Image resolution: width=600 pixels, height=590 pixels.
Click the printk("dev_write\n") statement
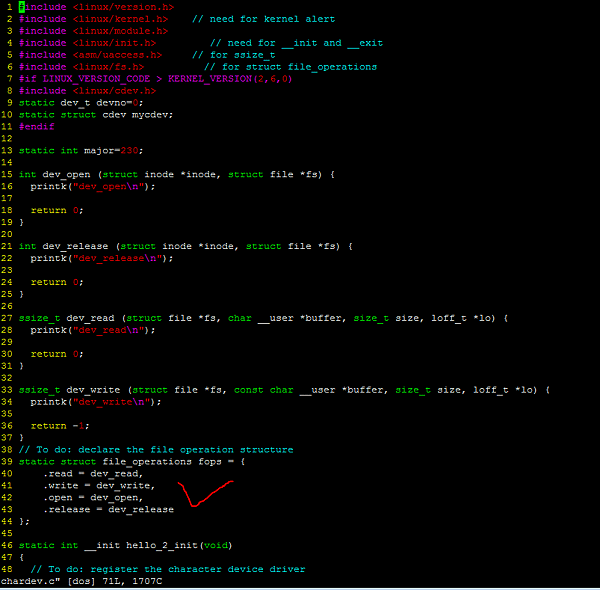pyautogui.click(x=96, y=402)
